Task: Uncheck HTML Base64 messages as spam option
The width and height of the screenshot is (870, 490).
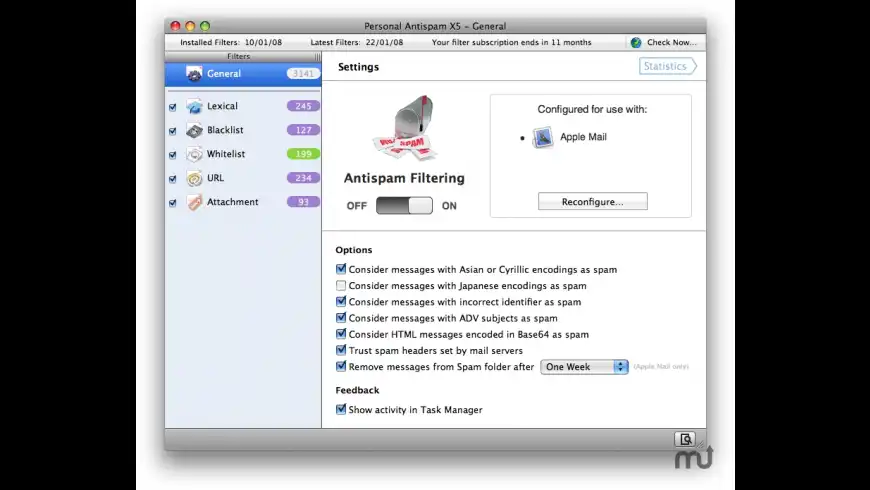Action: click(x=341, y=334)
